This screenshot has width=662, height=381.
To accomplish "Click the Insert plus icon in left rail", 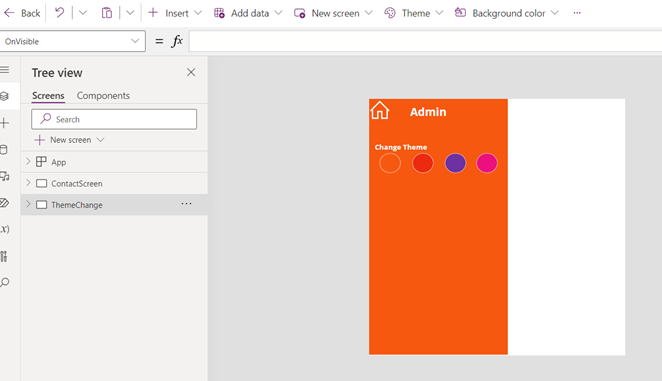I will (5, 123).
